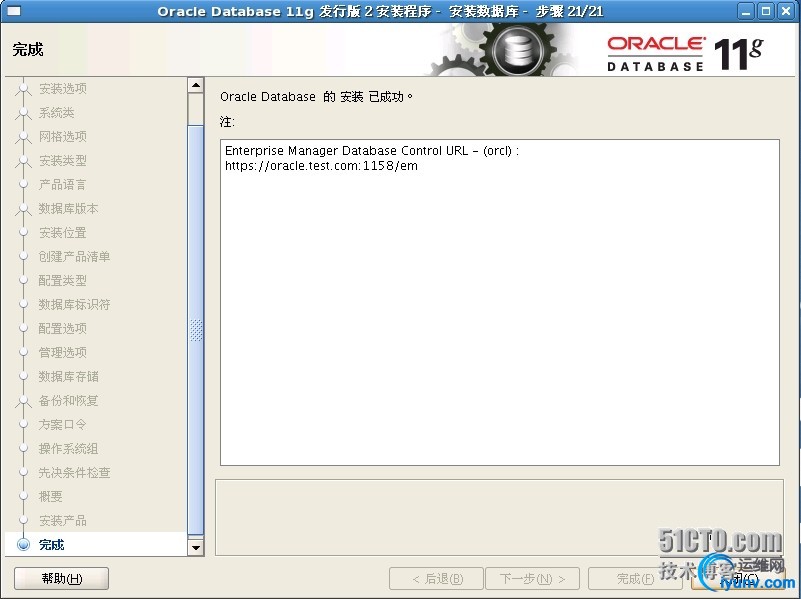801x599 pixels.
Task: Click the 概要 step marker in sidebar
Action: tap(22, 497)
